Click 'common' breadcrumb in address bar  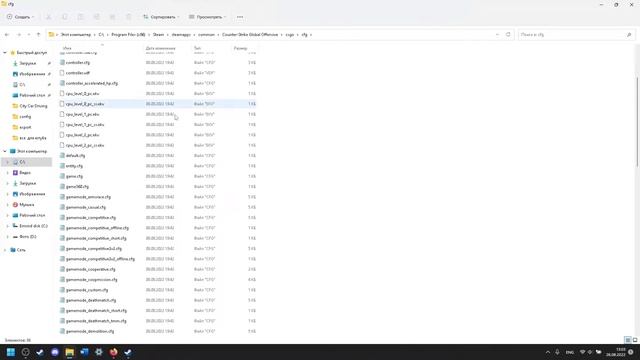[207, 35]
